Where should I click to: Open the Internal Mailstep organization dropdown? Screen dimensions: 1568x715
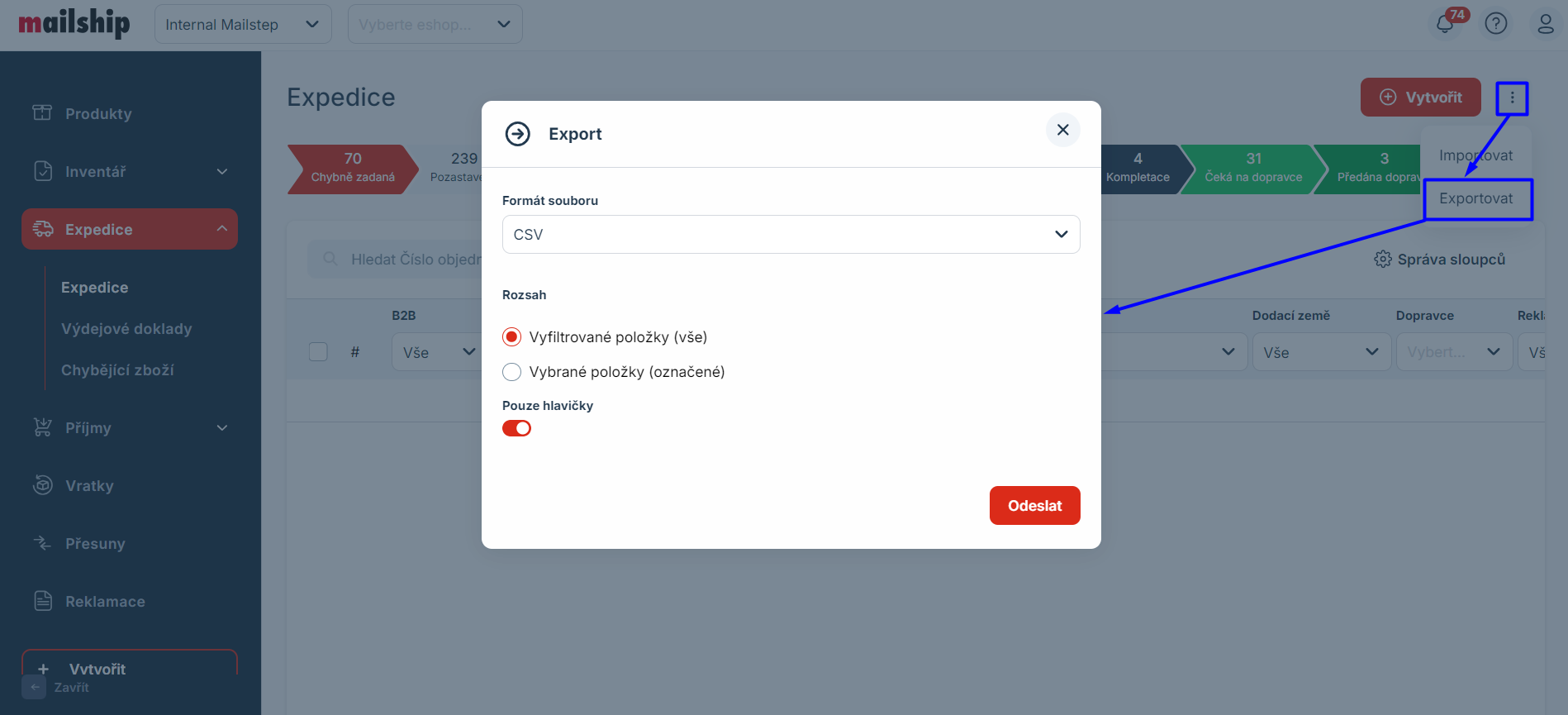[242, 25]
